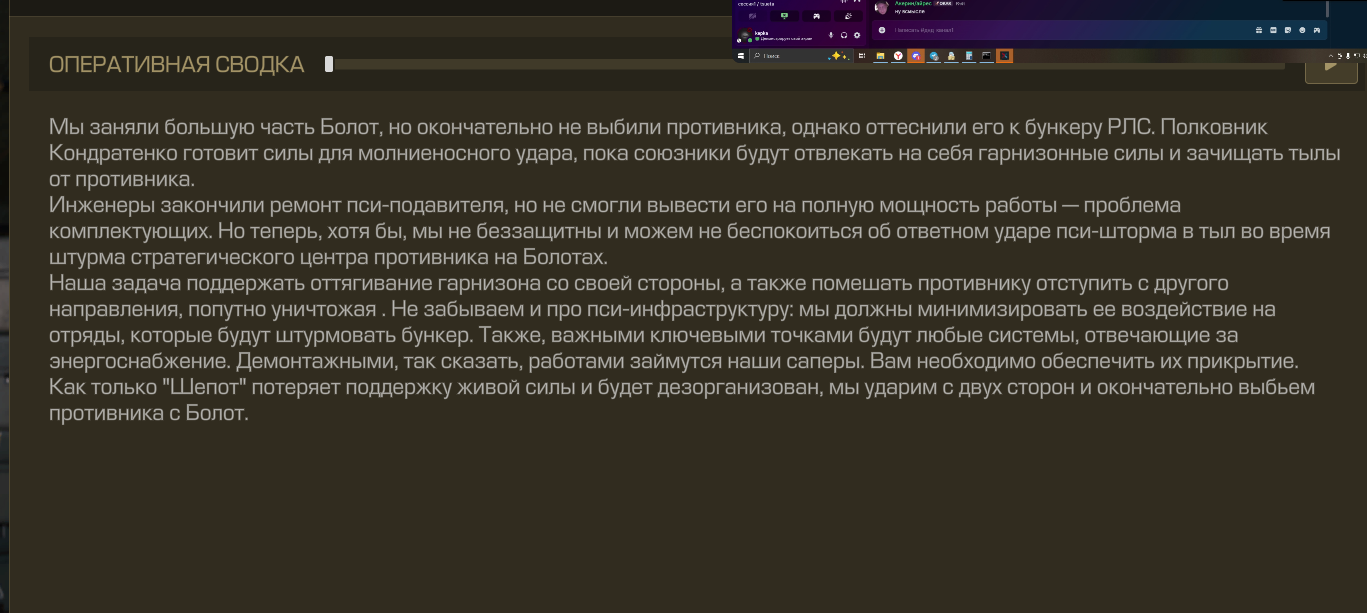Image resolution: width=1367 pixels, height=613 pixels.
Task: Click the Discord message input field
Action: pos(1098,30)
